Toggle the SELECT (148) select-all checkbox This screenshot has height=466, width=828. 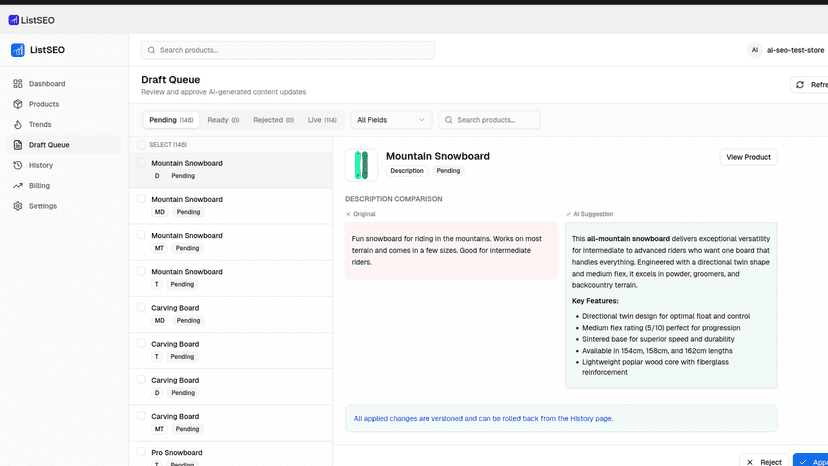point(141,145)
